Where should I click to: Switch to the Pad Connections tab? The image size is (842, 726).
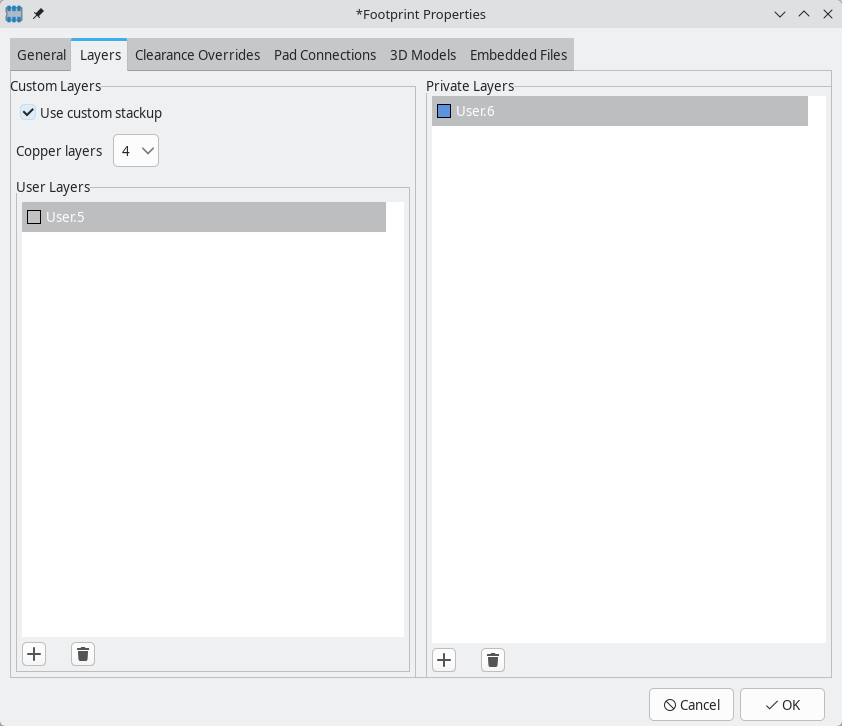point(325,55)
